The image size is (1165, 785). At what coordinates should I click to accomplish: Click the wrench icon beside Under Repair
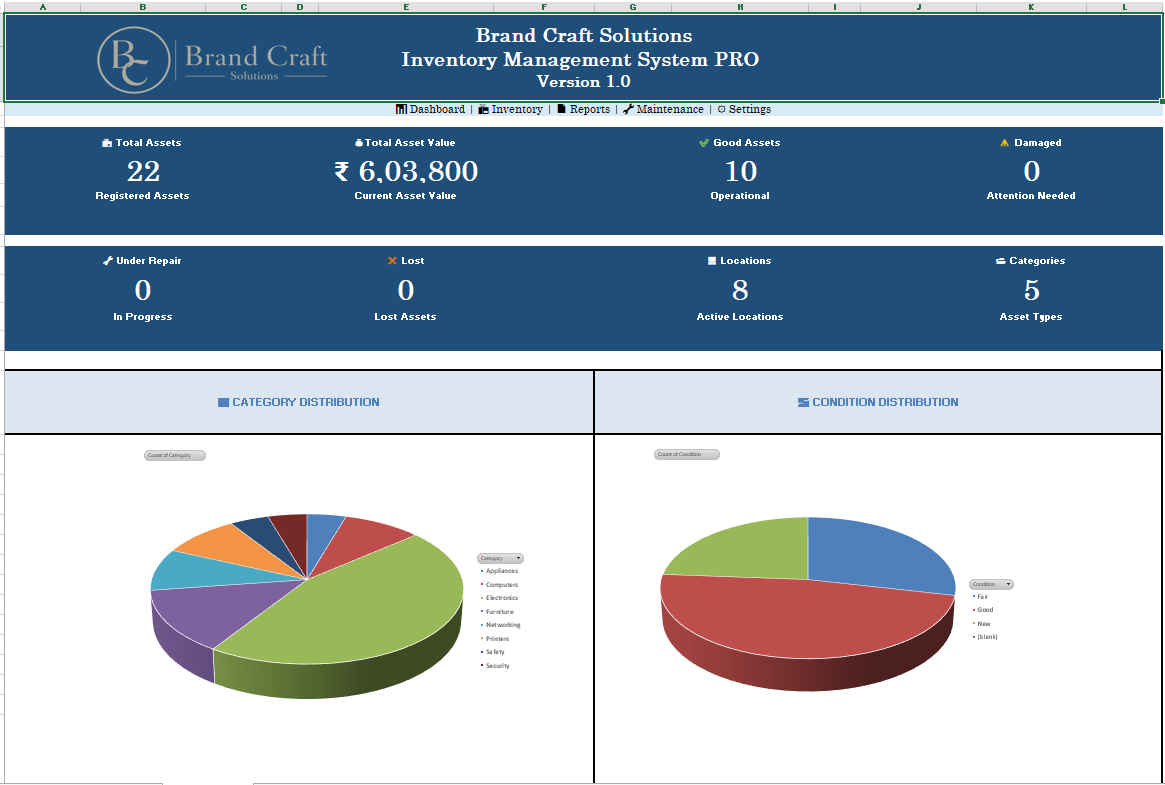(x=108, y=261)
